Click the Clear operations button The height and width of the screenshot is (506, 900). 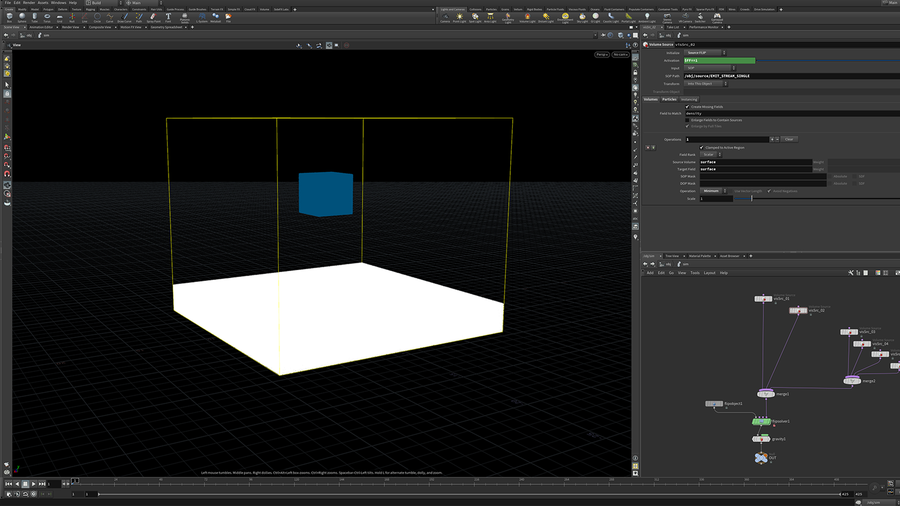point(789,139)
